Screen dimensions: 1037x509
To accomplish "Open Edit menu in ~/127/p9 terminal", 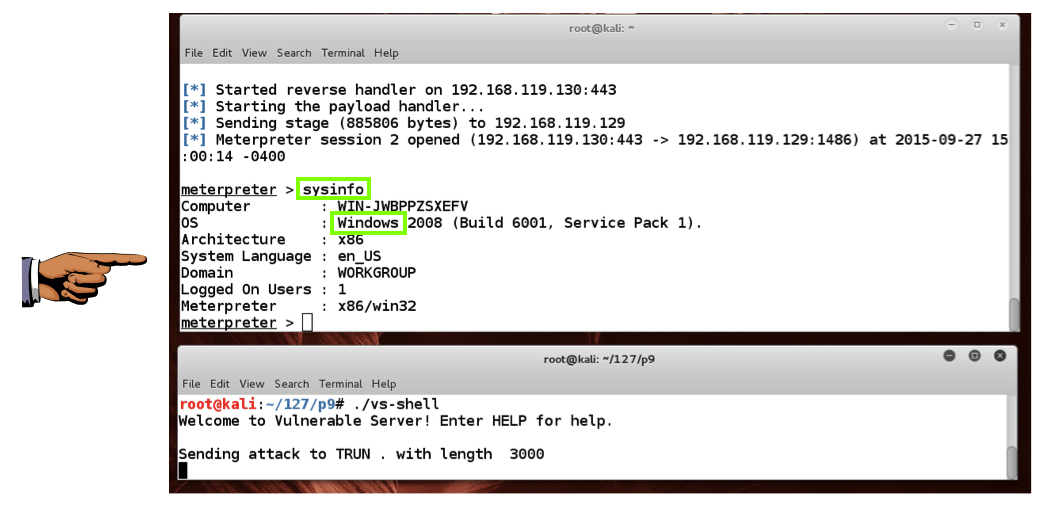I will (220, 384).
